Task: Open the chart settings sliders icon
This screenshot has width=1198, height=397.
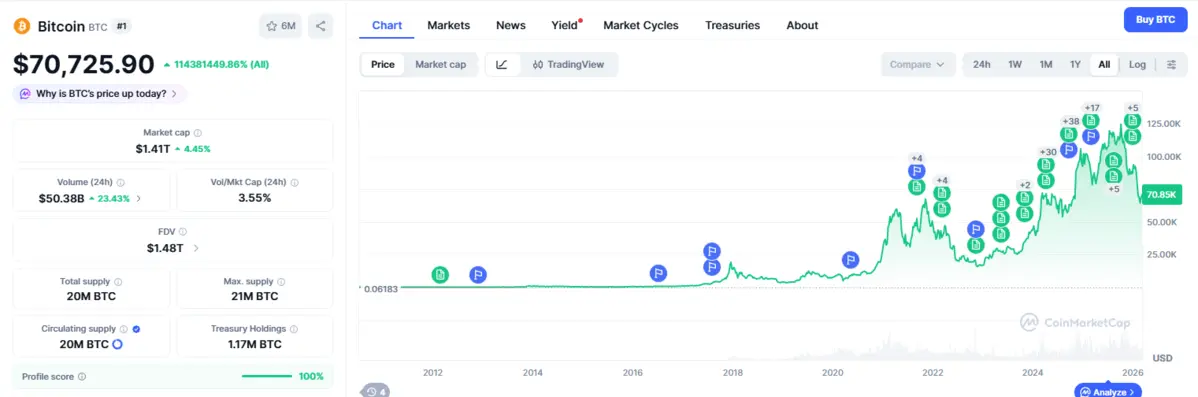Action: coord(1171,65)
